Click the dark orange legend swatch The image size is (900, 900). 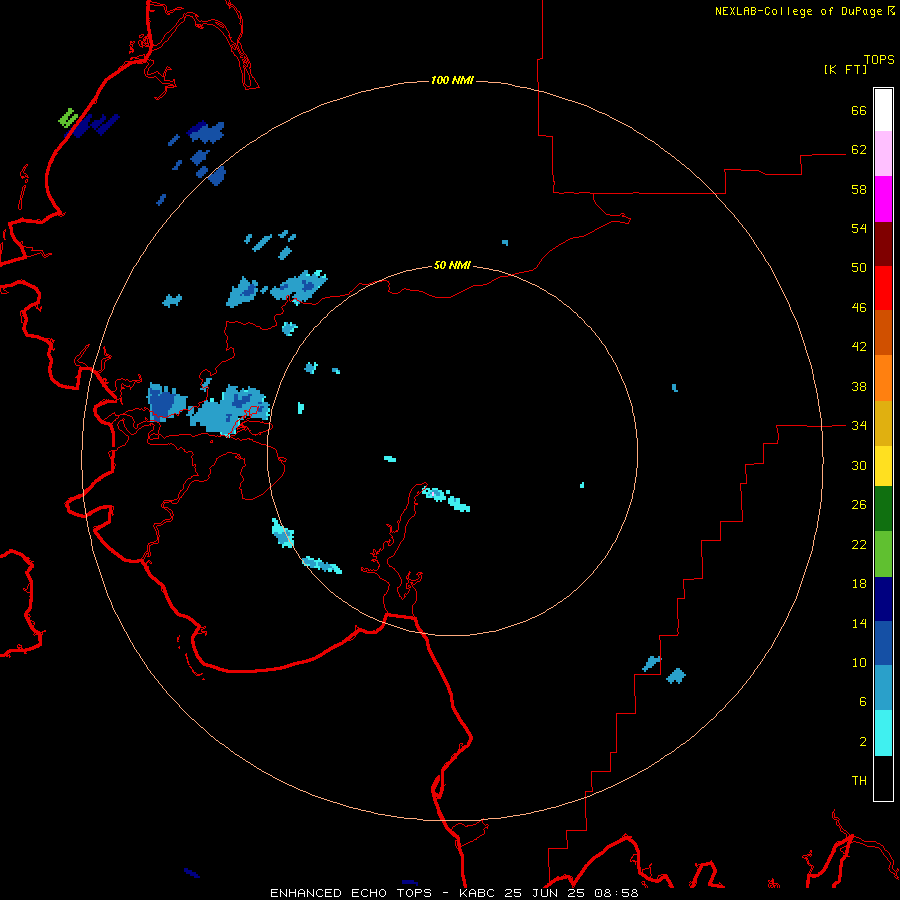(x=883, y=333)
